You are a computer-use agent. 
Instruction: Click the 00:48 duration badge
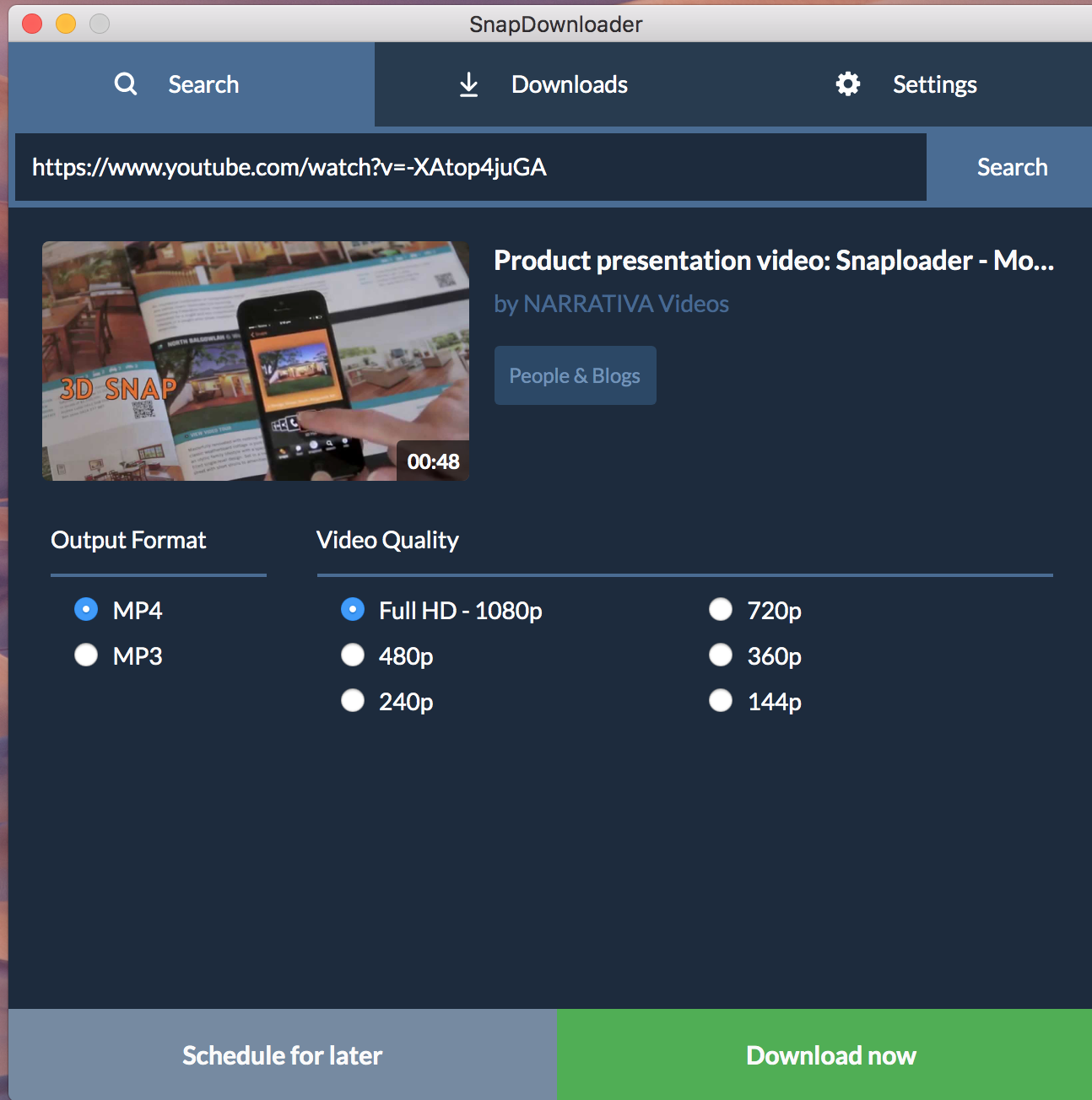pos(433,461)
